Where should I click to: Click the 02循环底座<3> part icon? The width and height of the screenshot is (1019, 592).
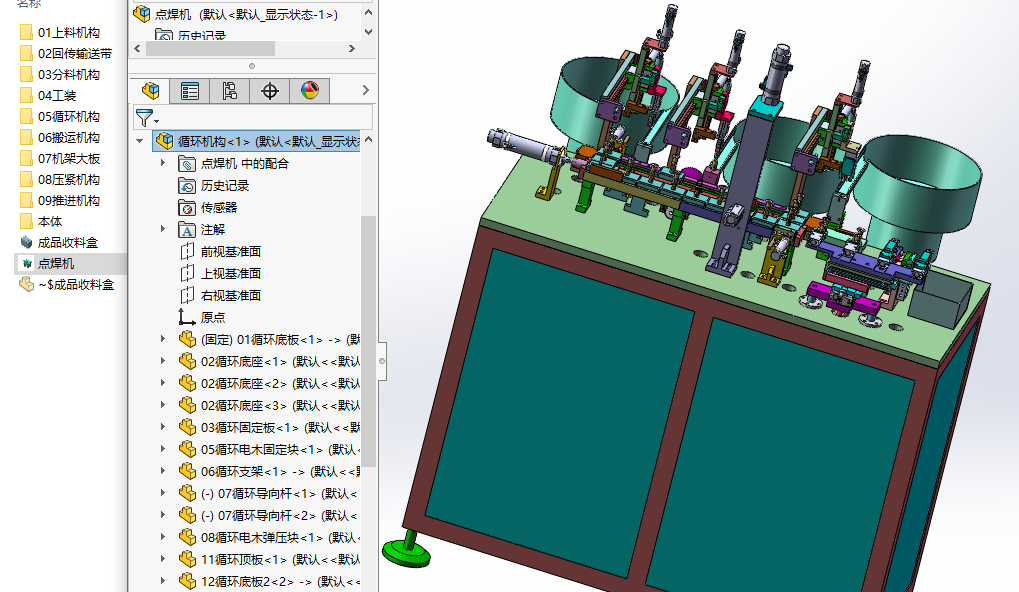pos(187,405)
